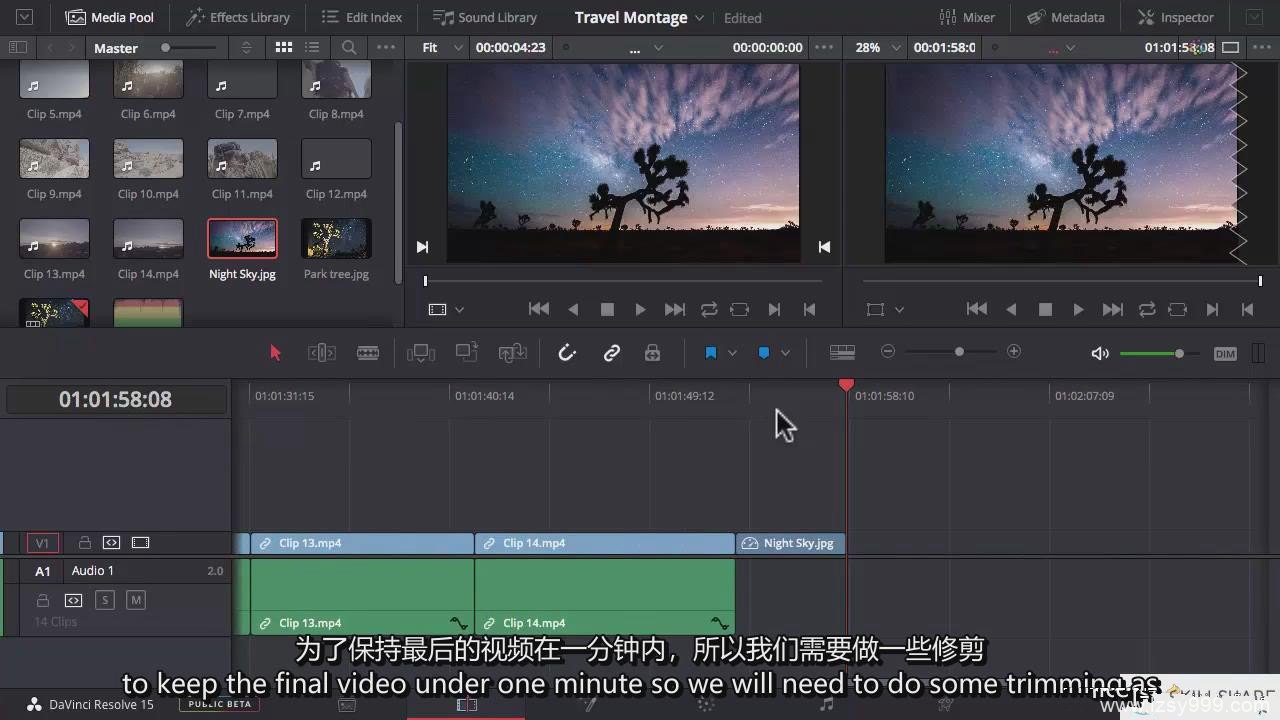Mute the Audio 1 track
1280x720 pixels.
click(x=136, y=600)
